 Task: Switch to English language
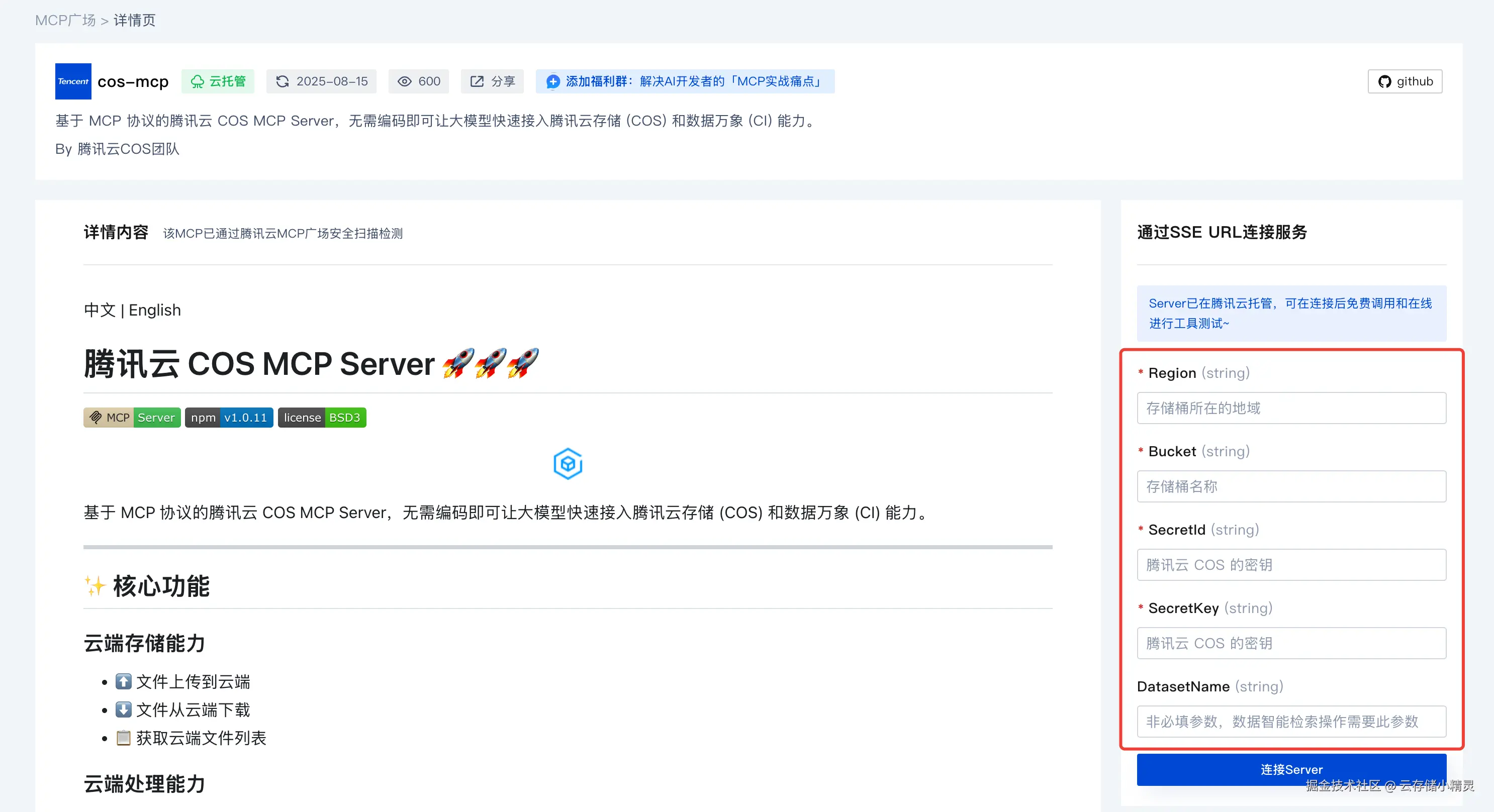154,310
